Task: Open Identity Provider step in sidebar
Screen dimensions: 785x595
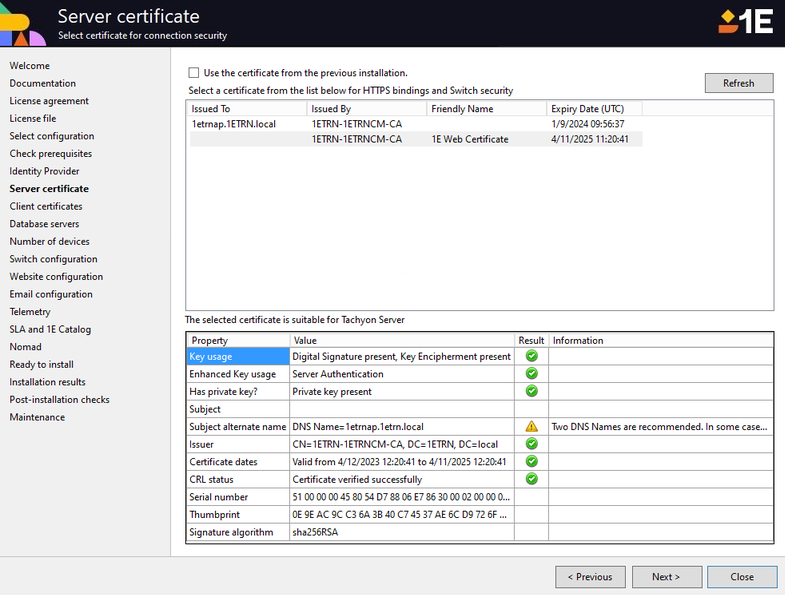Action: (44, 171)
